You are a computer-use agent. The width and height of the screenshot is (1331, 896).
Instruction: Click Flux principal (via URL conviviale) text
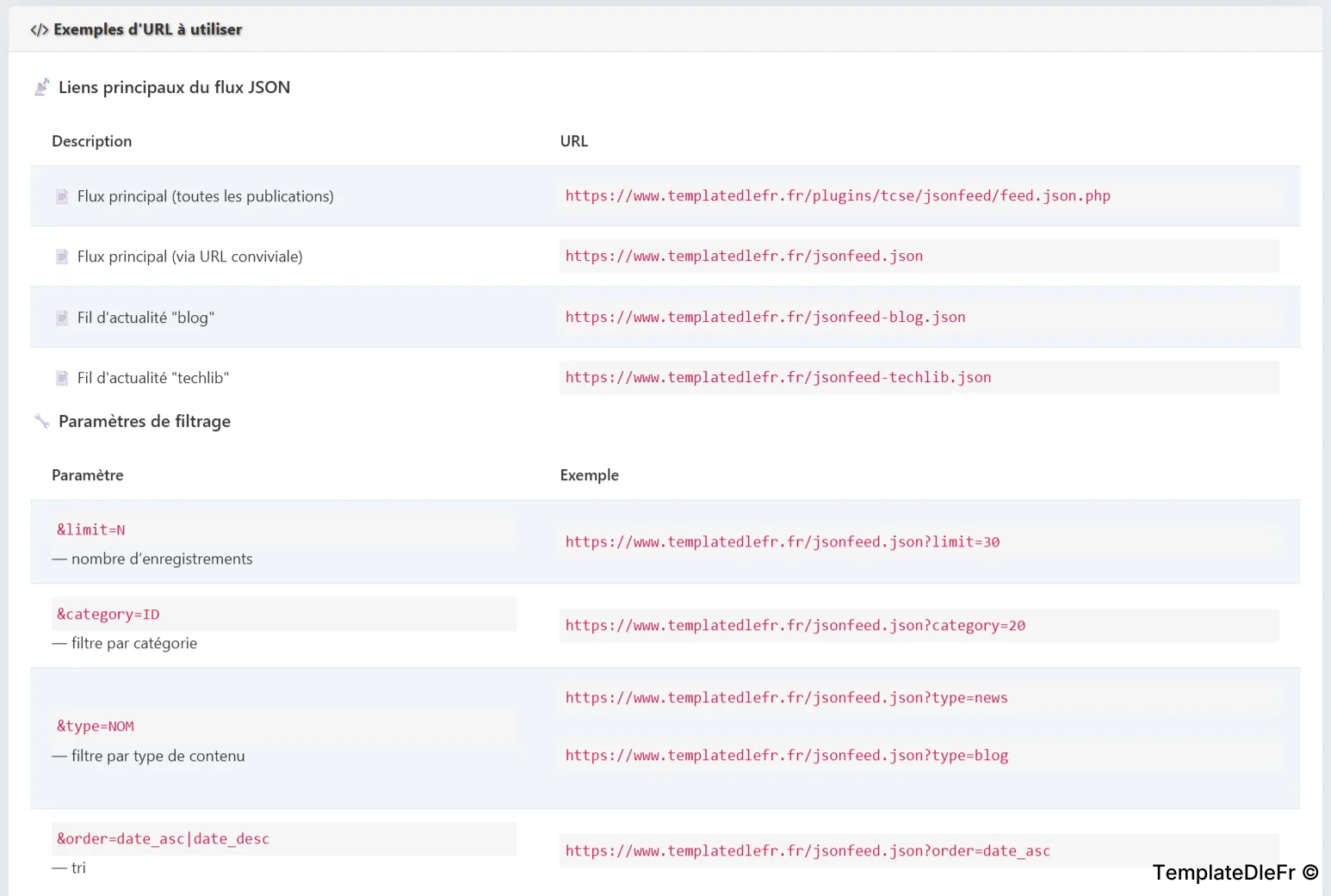click(x=190, y=256)
